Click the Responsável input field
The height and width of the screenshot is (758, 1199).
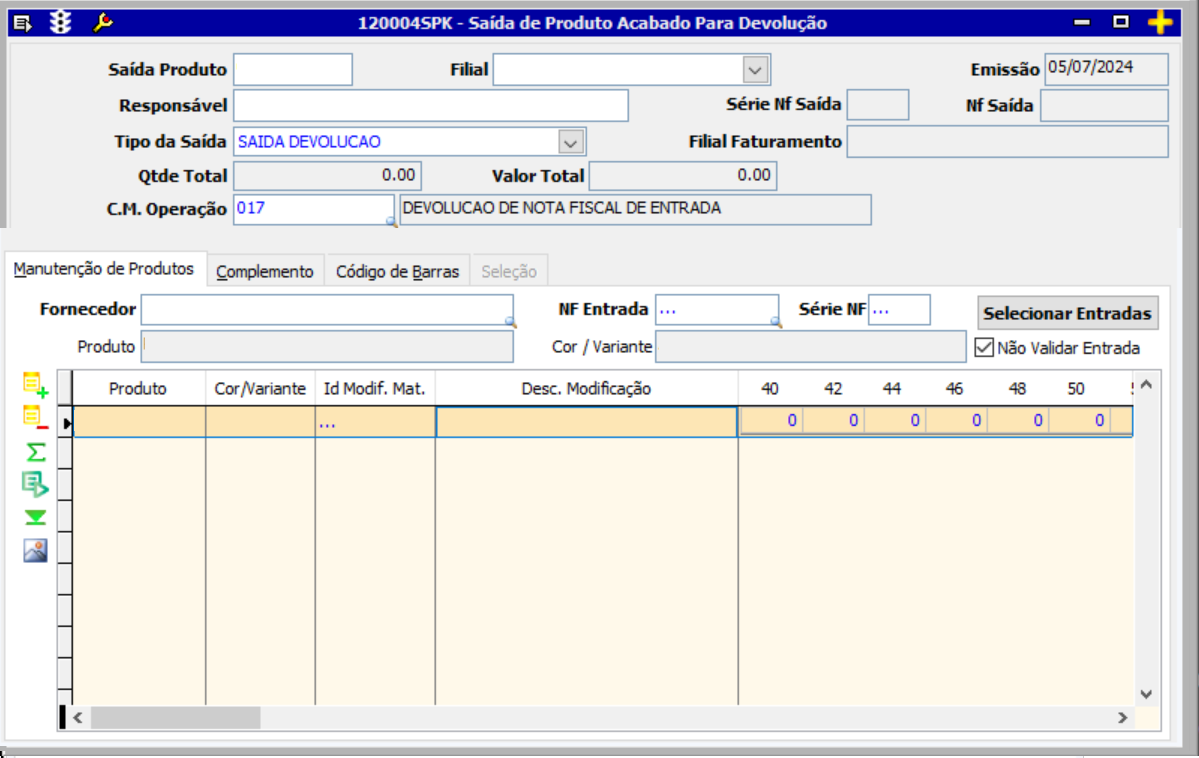click(430, 105)
